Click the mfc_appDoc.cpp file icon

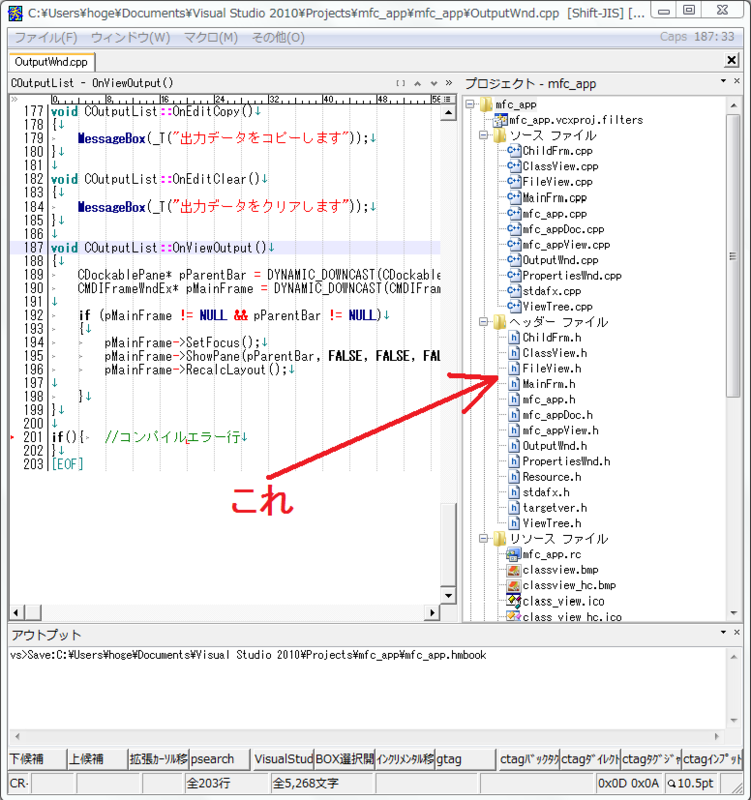click(514, 229)
